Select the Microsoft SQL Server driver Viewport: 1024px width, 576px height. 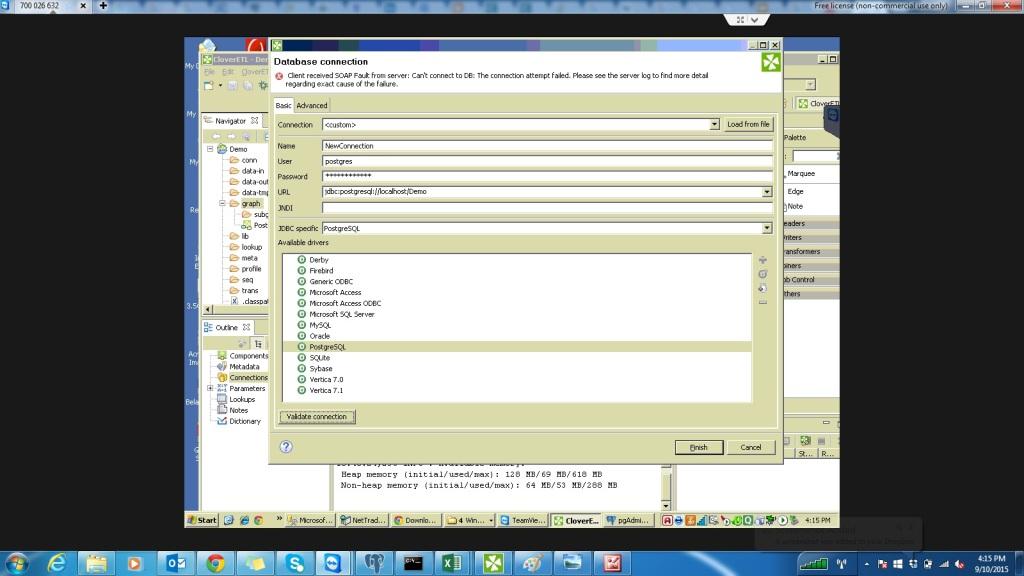click(x=342, y=314)
